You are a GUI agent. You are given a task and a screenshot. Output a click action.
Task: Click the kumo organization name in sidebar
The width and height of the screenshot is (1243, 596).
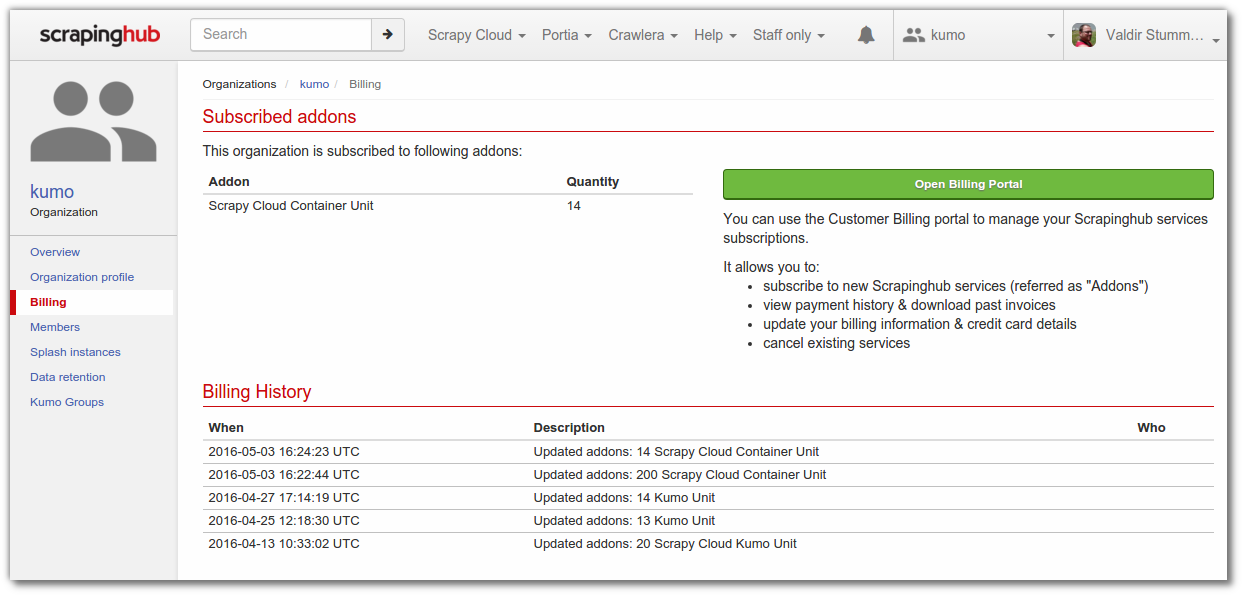(x=52, y=191)
